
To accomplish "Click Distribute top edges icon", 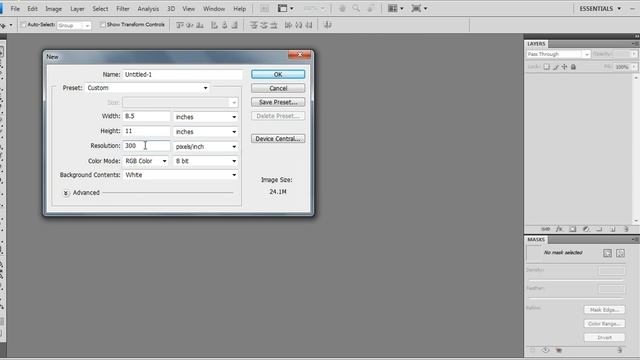I will (x=254, y=25).
